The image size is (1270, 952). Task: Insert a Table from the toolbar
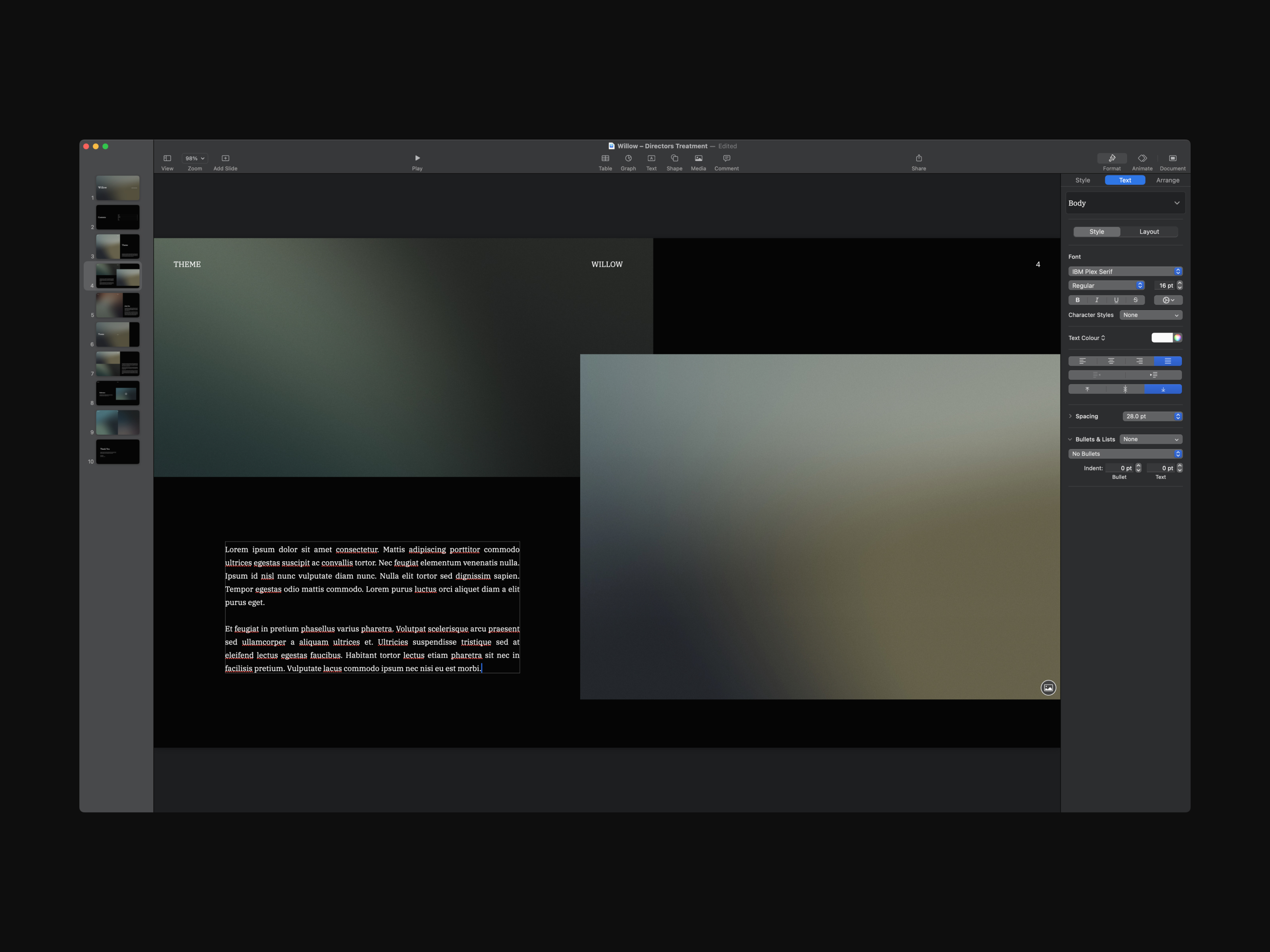[605, 158]
